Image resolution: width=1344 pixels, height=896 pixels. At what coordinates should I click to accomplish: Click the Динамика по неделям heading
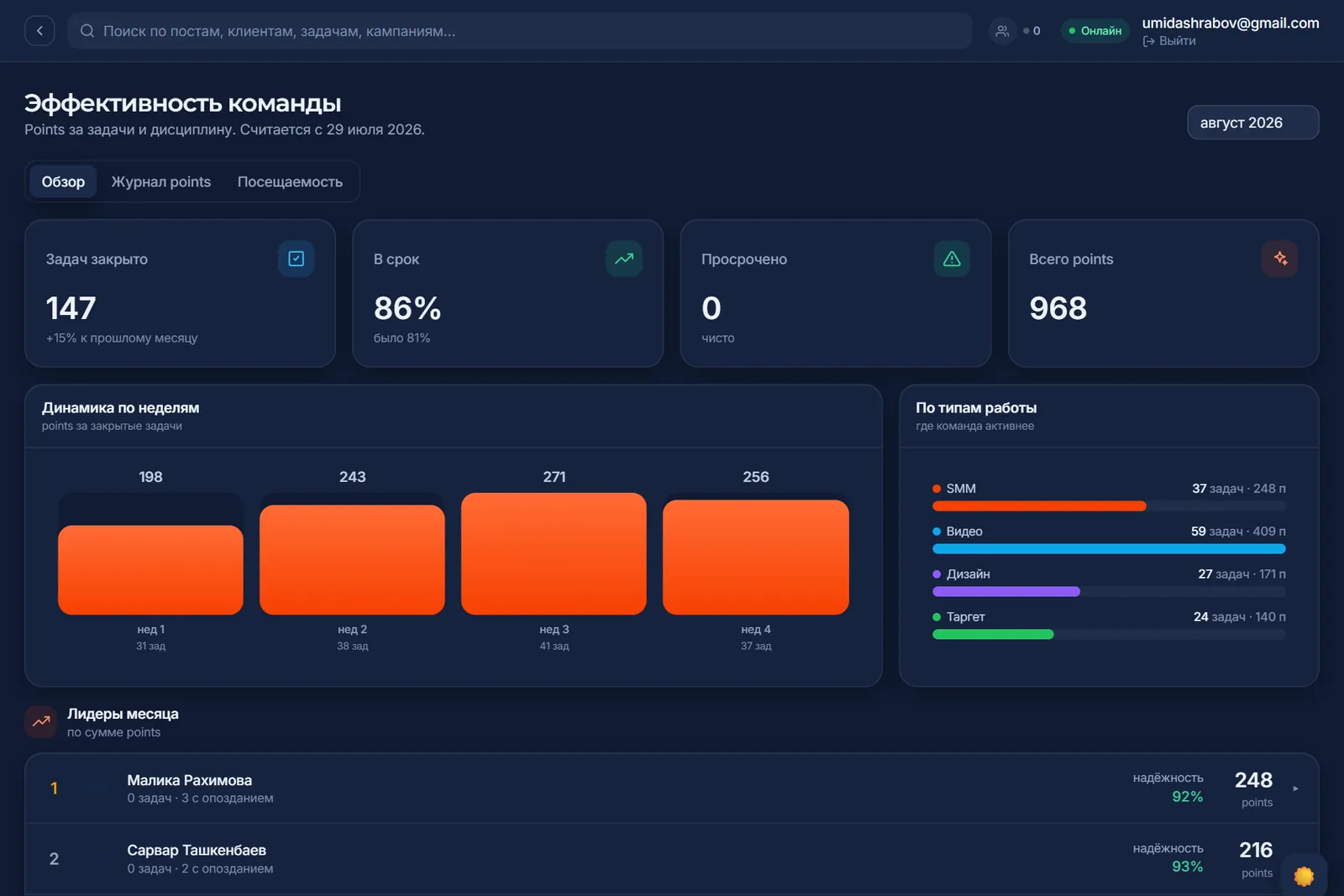121,408
